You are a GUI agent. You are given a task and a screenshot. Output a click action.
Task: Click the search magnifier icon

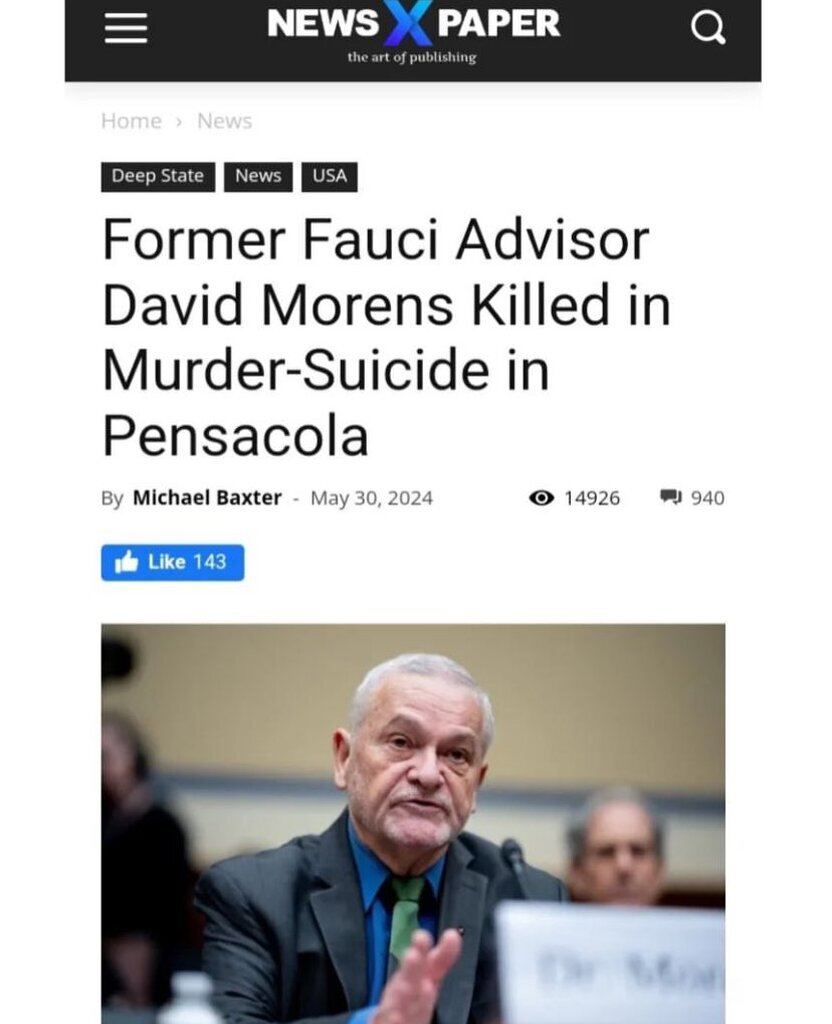click(x=708, y=29)
